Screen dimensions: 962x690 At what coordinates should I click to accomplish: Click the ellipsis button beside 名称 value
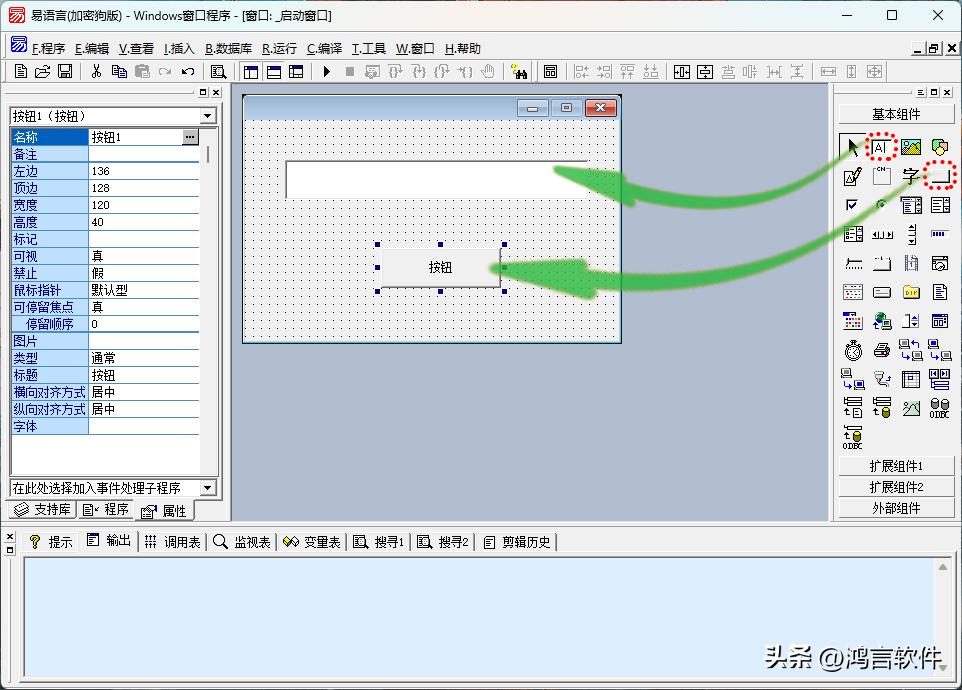pyautogui.click(x=190, y=137)
